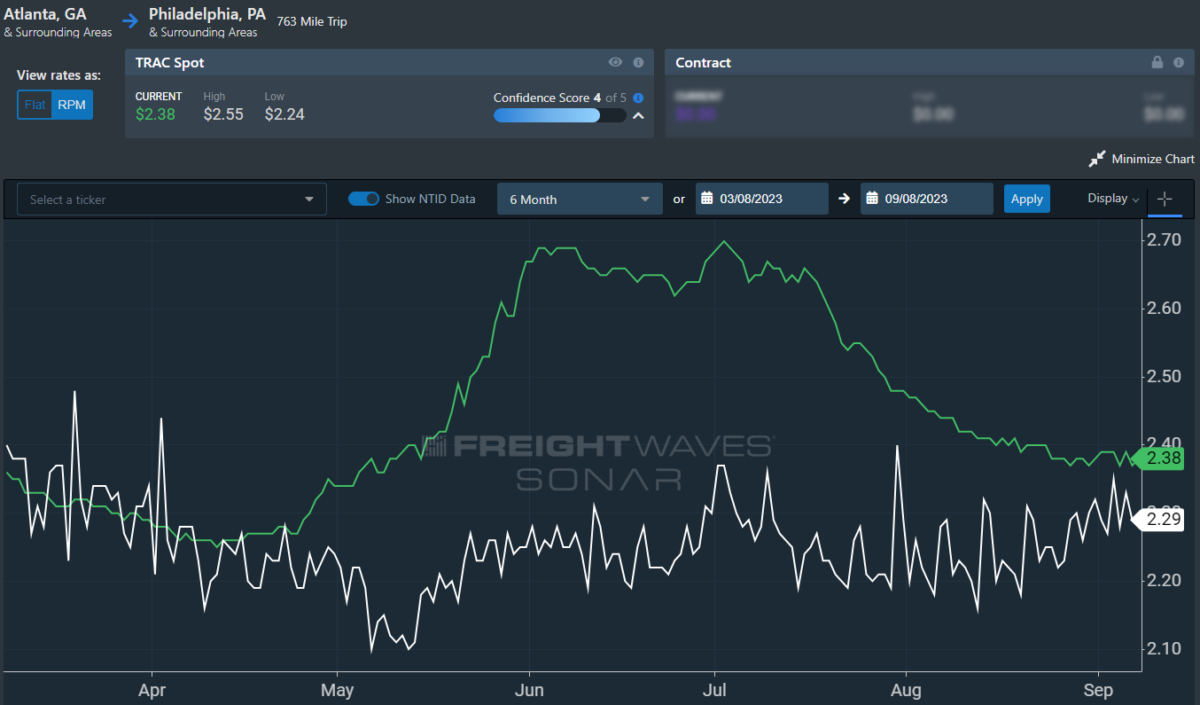
Task: Click the Confidence Score 4 of 5 text
Action: click(560, 98)
